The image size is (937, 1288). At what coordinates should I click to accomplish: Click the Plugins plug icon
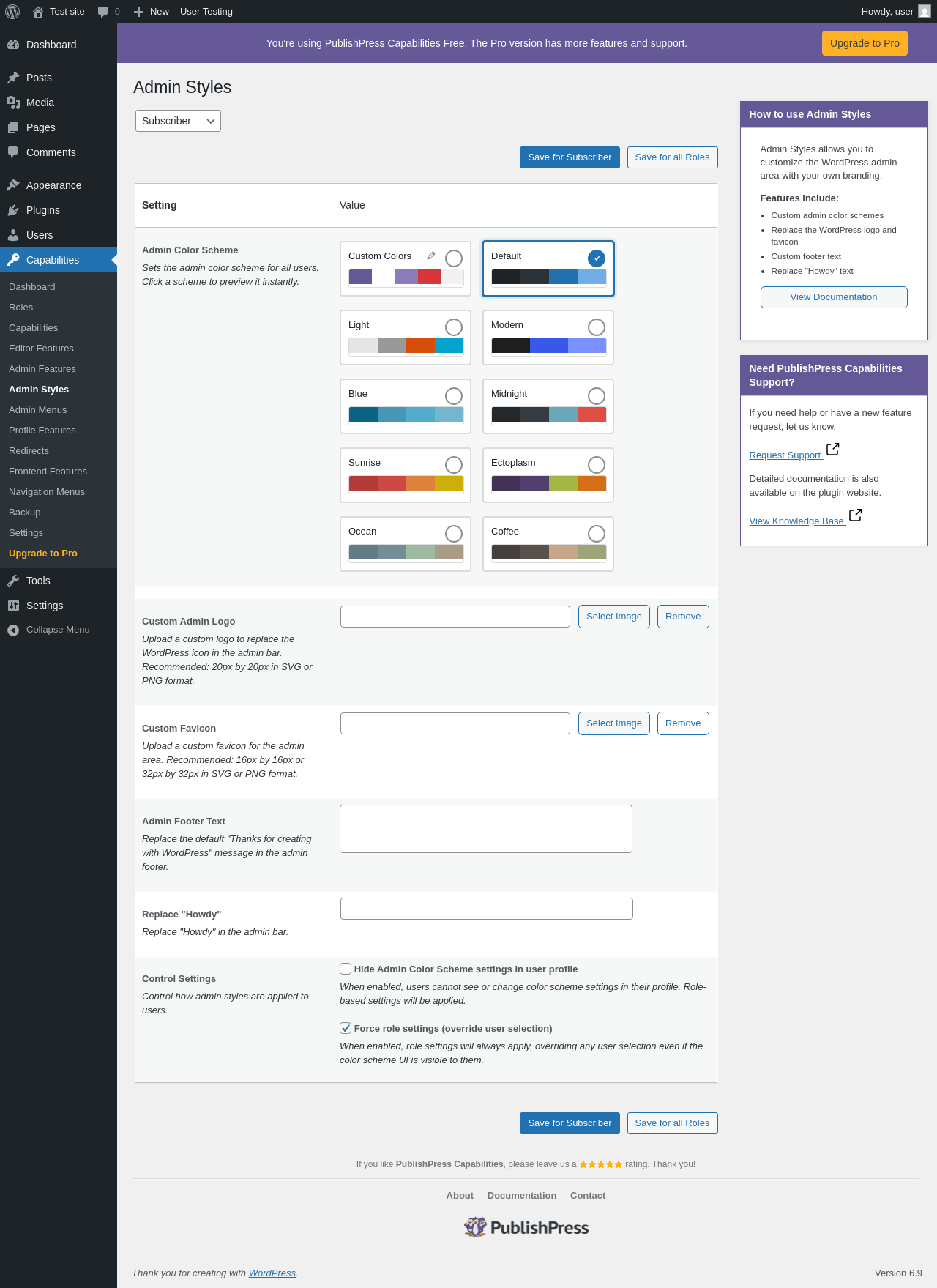(x=13, y=210)
